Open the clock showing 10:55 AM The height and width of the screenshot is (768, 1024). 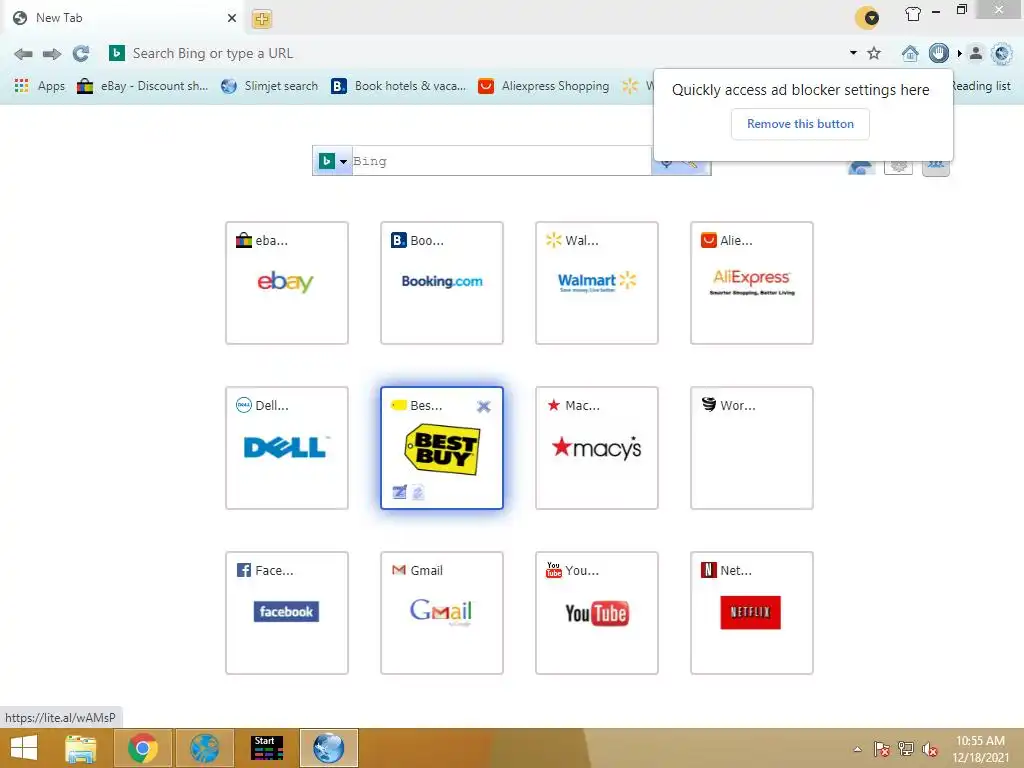point(980,749)
